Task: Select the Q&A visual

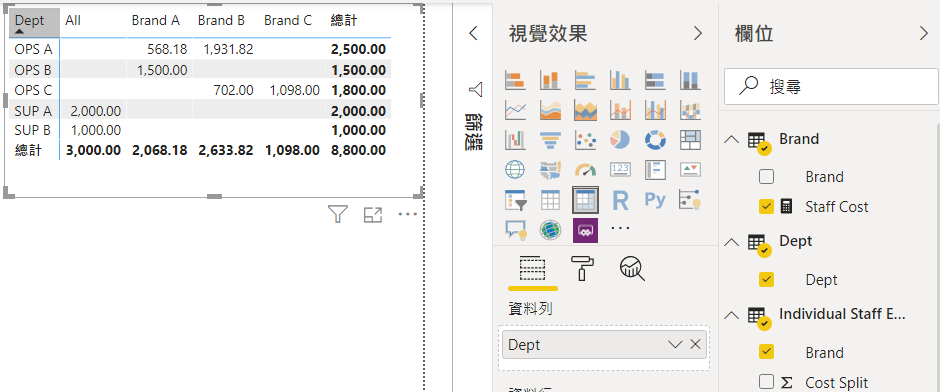Action: click(515, 230)
